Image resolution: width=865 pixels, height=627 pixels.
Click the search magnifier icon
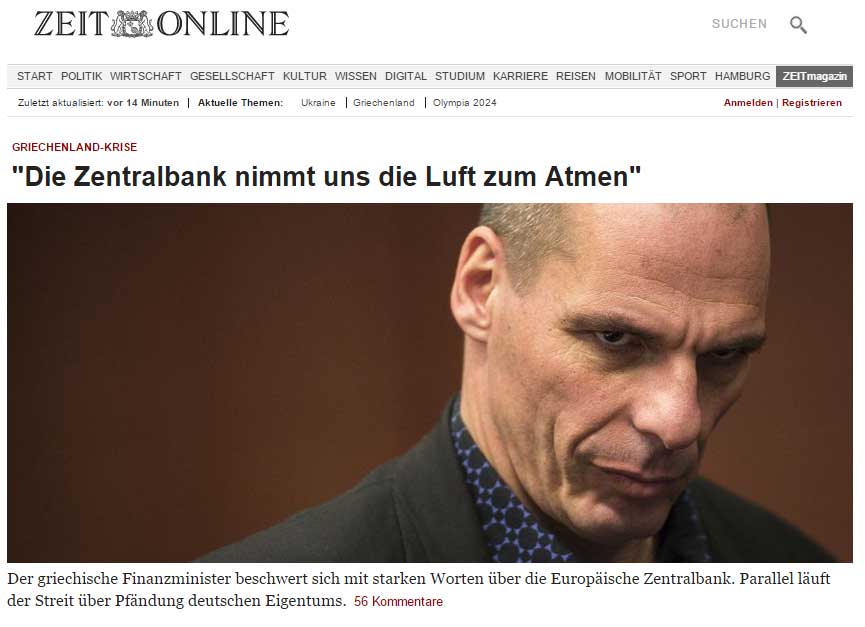(x=798, y=25)
